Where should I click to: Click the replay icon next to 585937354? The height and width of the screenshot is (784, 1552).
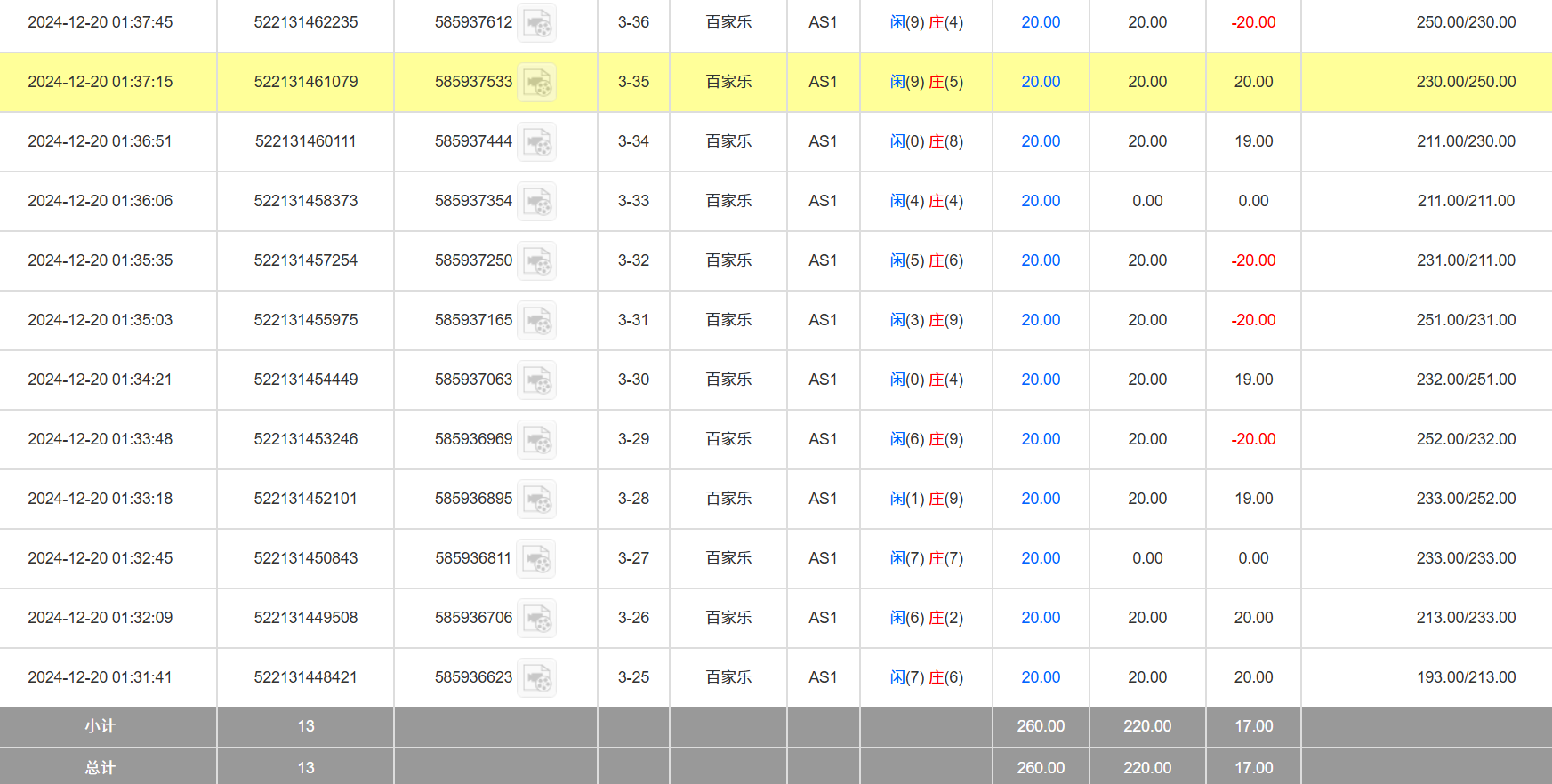click(537, 202)
